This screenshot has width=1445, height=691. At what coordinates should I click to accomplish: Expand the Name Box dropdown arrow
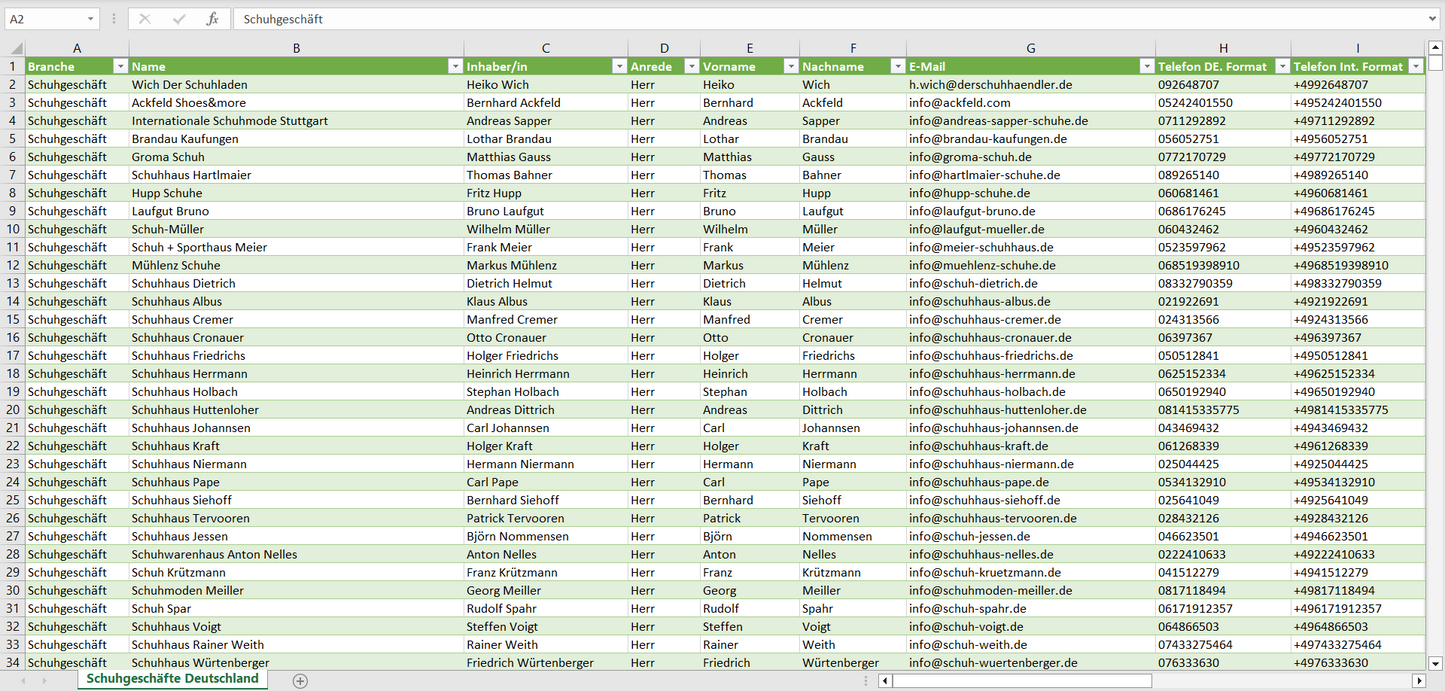pyautogui.click(x=91, y=19)
